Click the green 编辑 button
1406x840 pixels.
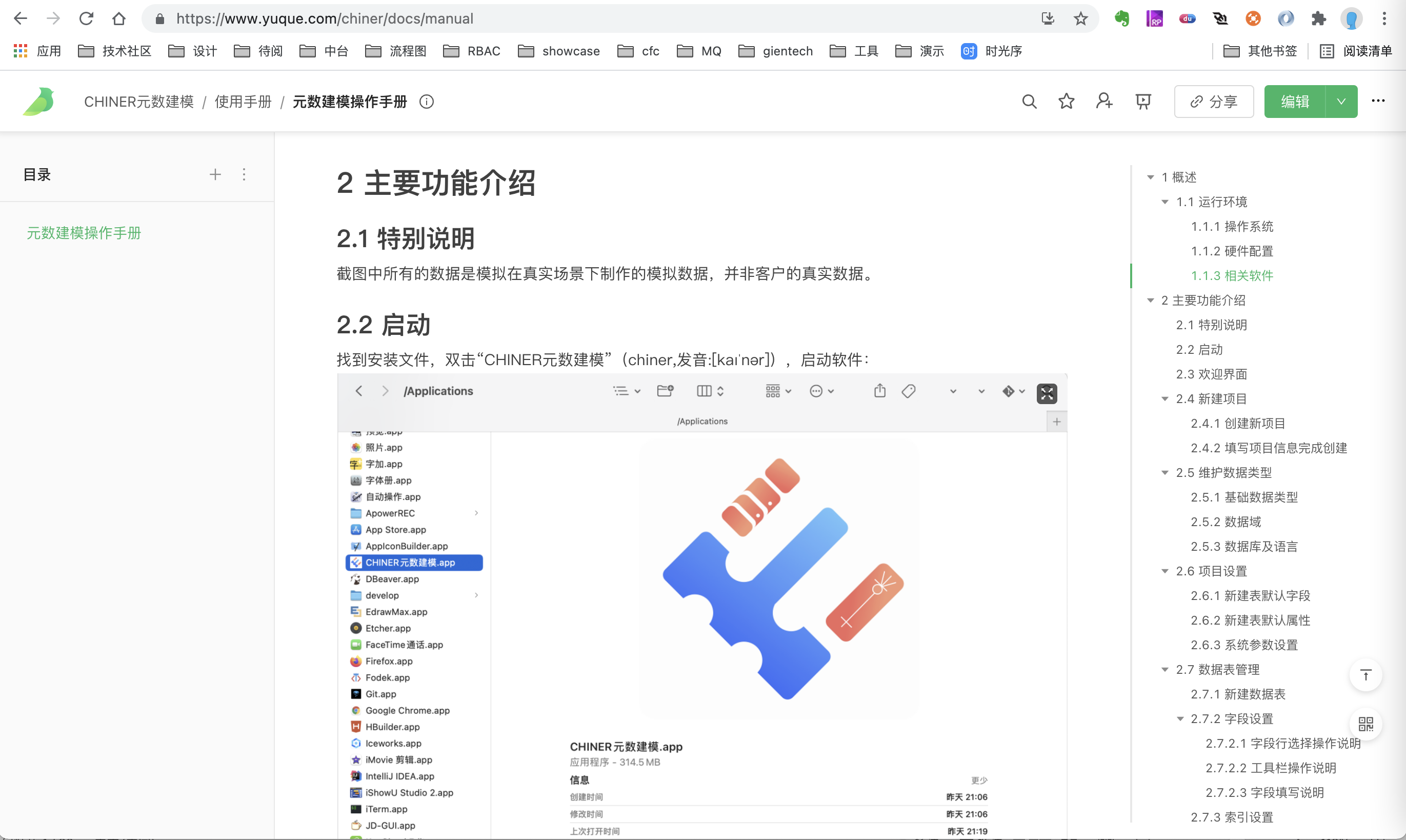1295,102
